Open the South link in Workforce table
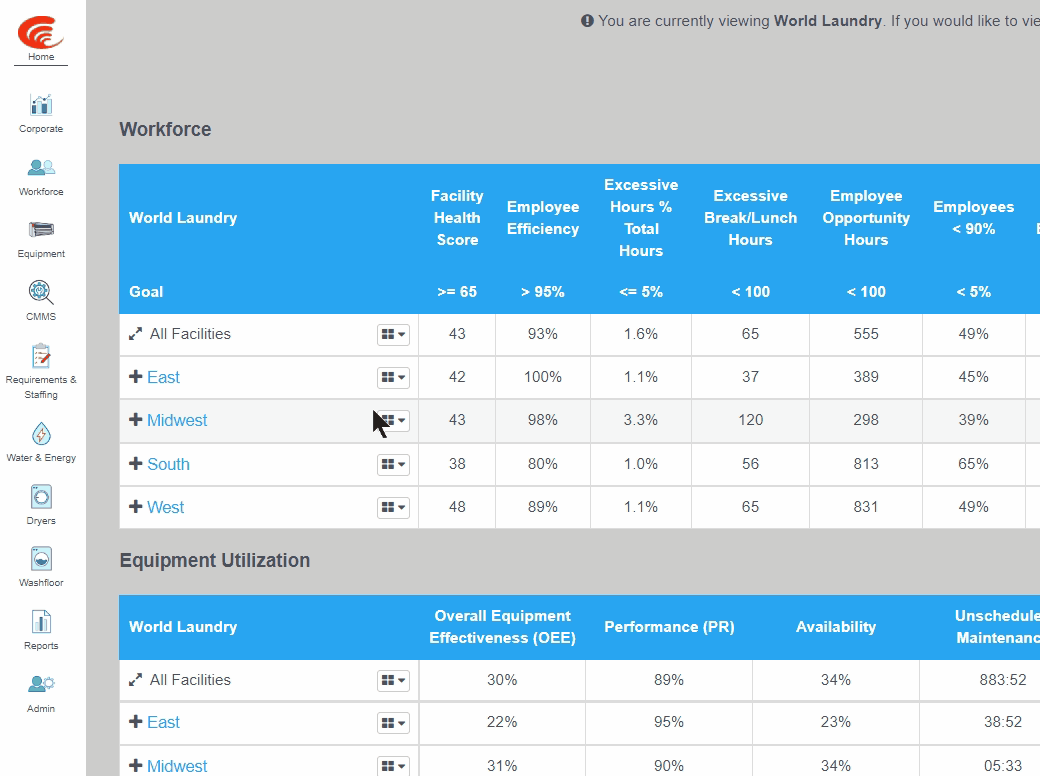 (168, 464)
